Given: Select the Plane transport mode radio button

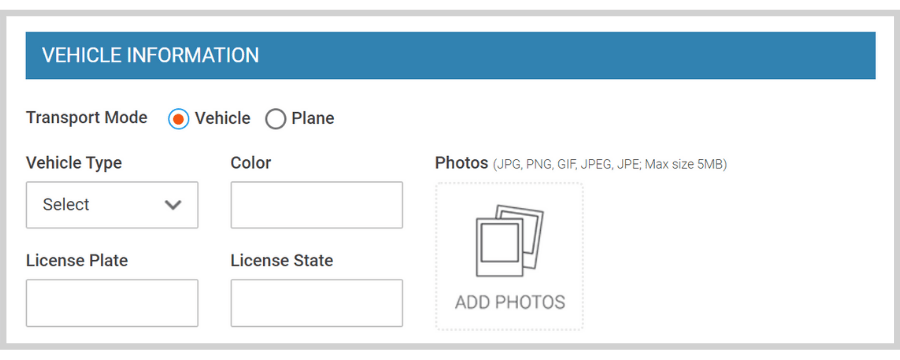Looking at the screenshot, I should [276, 119].
